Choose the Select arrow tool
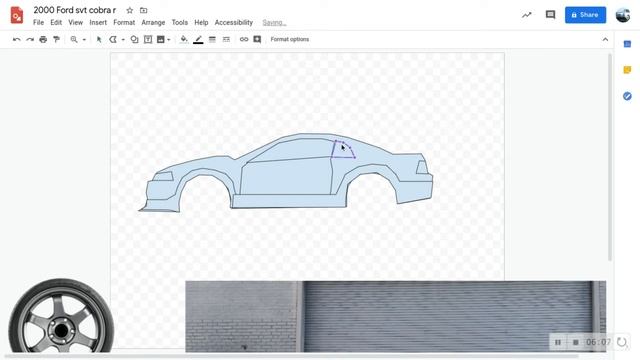This screenshot has height=360, width=640. (99, 40)
